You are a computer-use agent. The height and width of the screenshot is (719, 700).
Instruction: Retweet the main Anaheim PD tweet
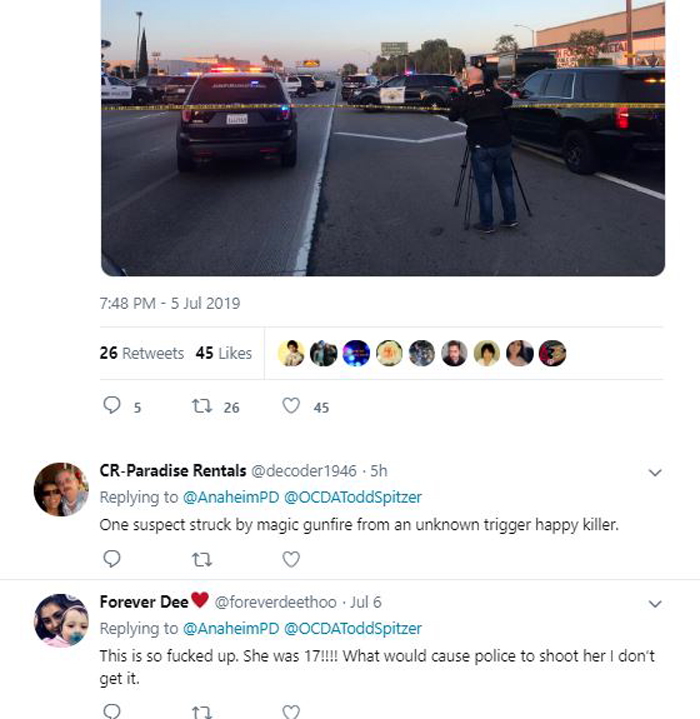point(202,406)
